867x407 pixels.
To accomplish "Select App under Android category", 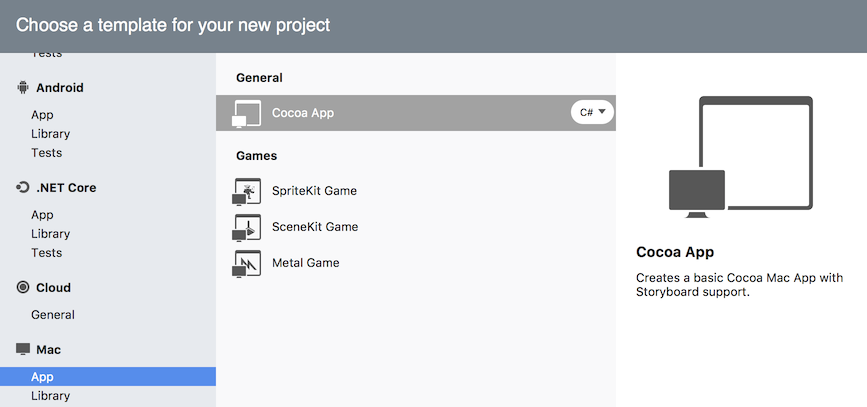I will point(42,115).
